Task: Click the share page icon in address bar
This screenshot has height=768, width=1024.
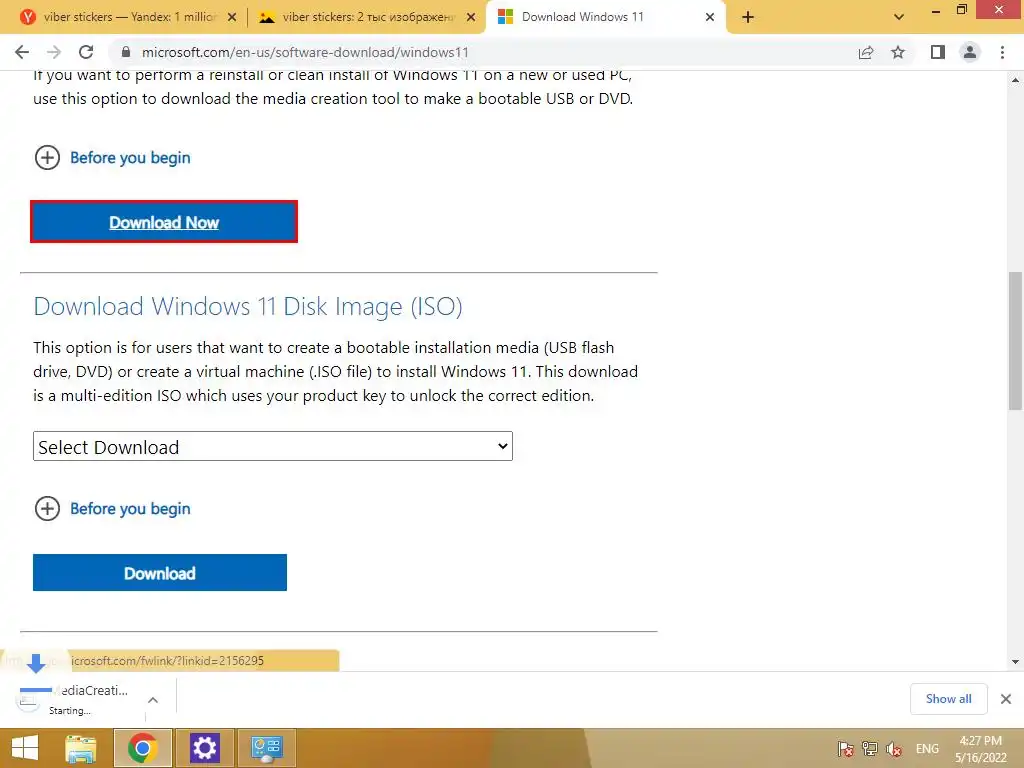Action: click(x=866, y=52)
